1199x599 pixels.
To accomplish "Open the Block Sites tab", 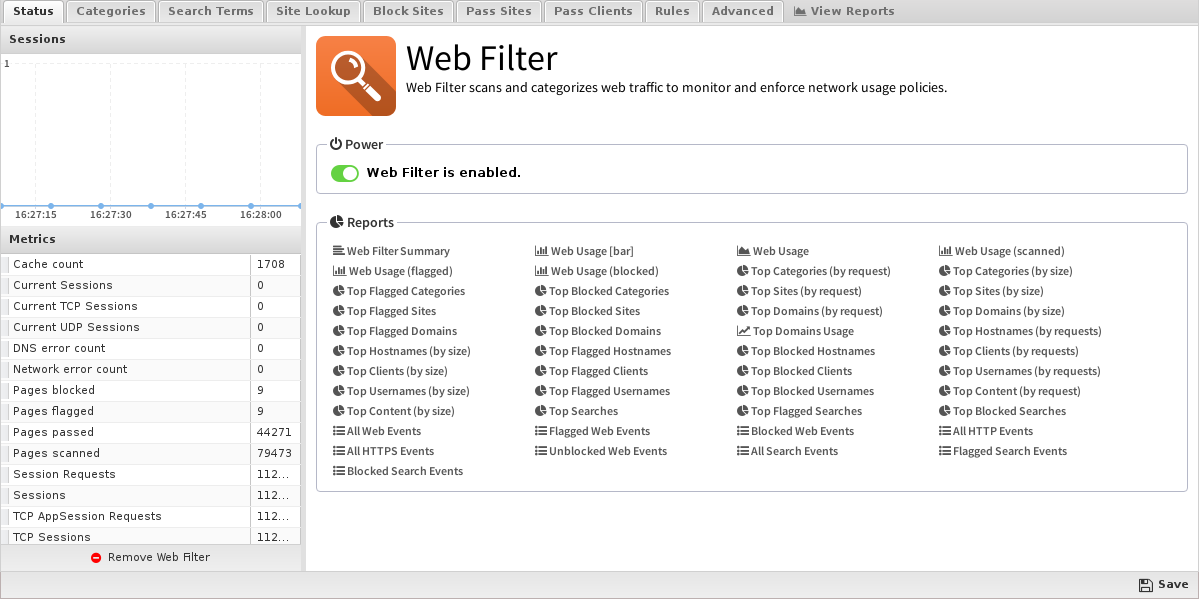I will [x=406, y=11].
